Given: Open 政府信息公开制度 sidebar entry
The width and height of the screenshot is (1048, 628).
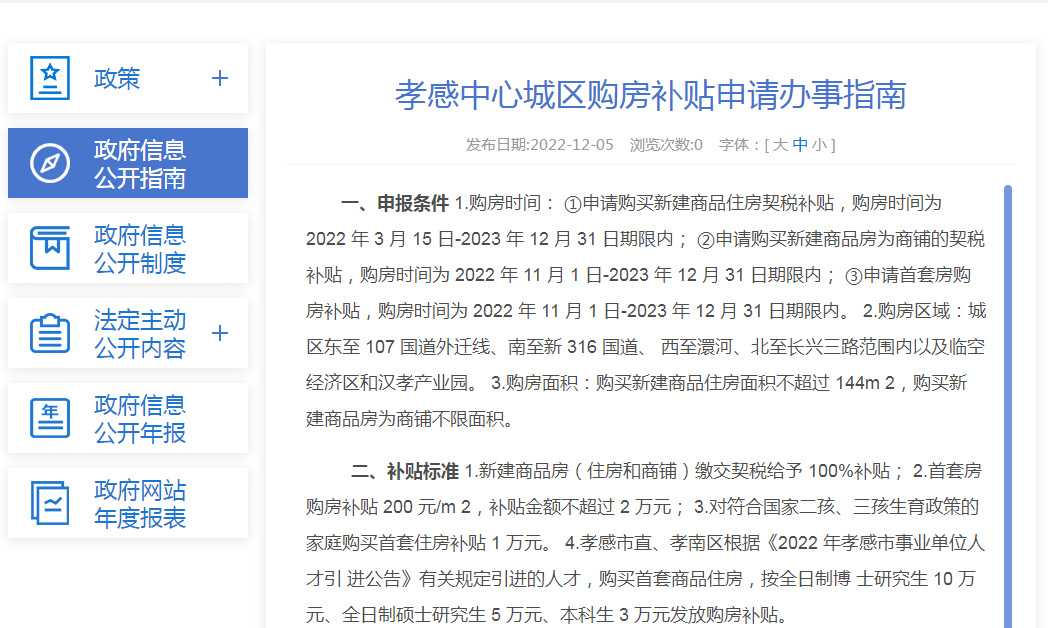Looking at the screenshot, I should [140, 249].
